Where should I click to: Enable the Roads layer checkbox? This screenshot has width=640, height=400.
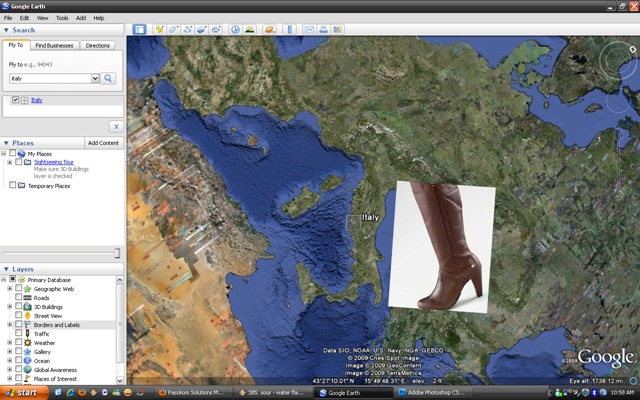(x=18, y=297)
